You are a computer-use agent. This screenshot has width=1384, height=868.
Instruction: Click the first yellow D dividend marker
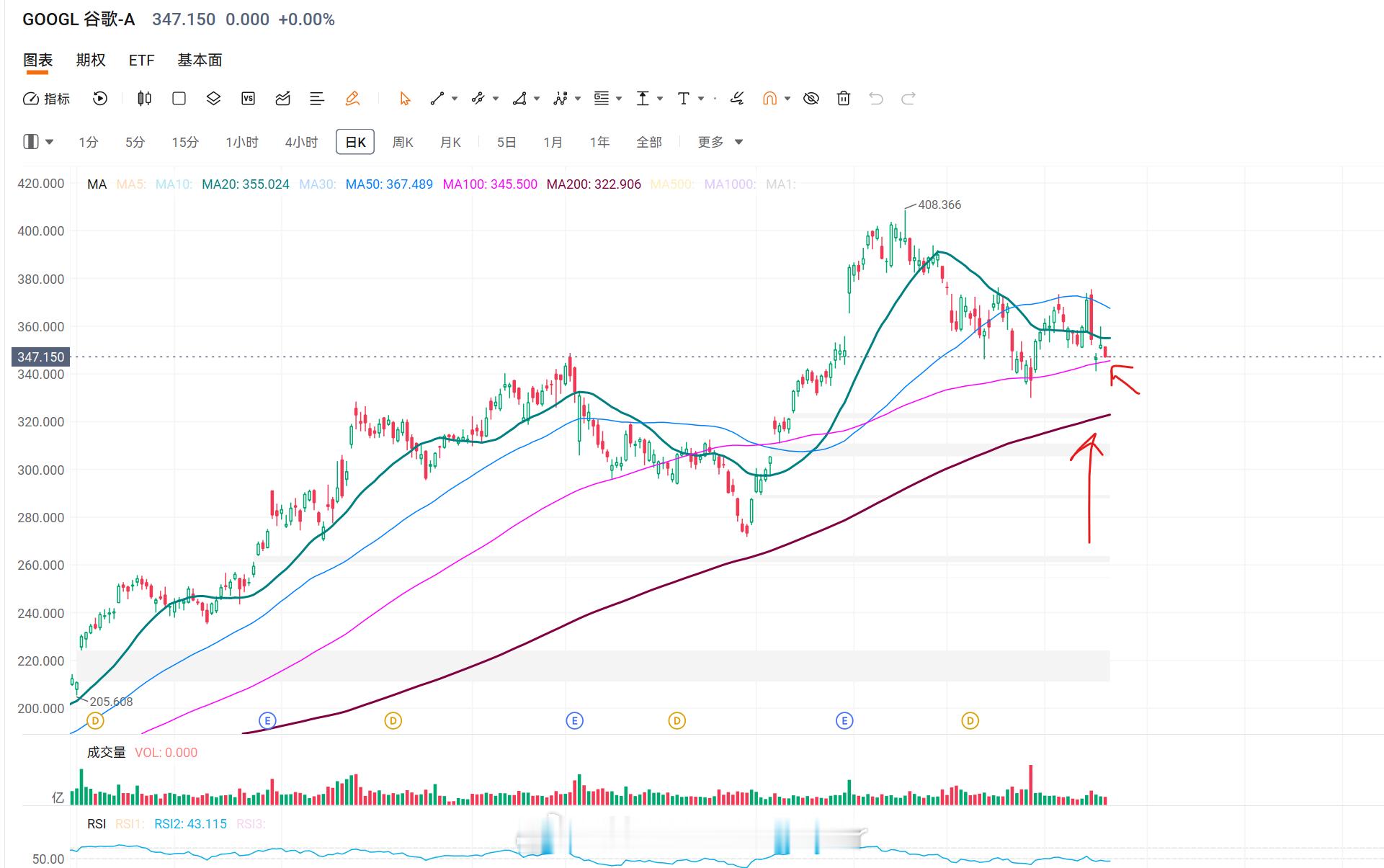pyautogui.click(x=95, y=720)
